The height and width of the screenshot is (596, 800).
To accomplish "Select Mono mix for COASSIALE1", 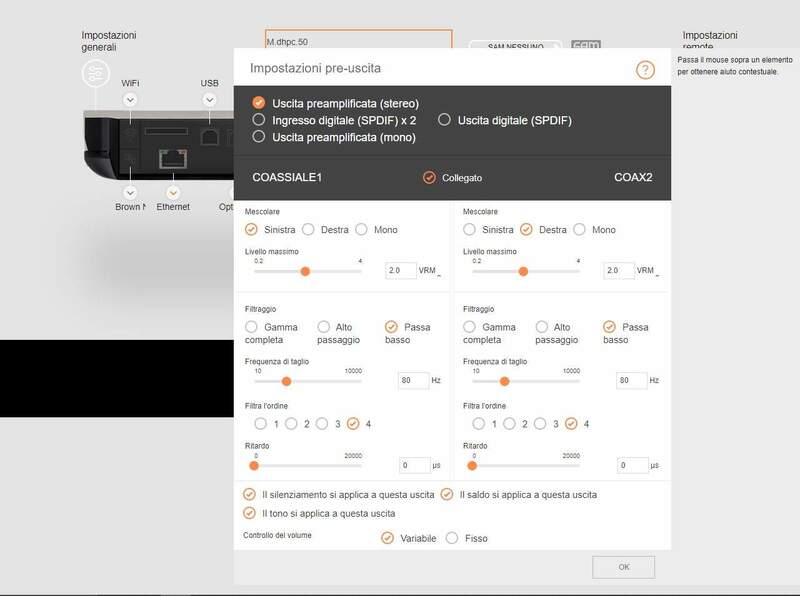I will click(361, 229).
